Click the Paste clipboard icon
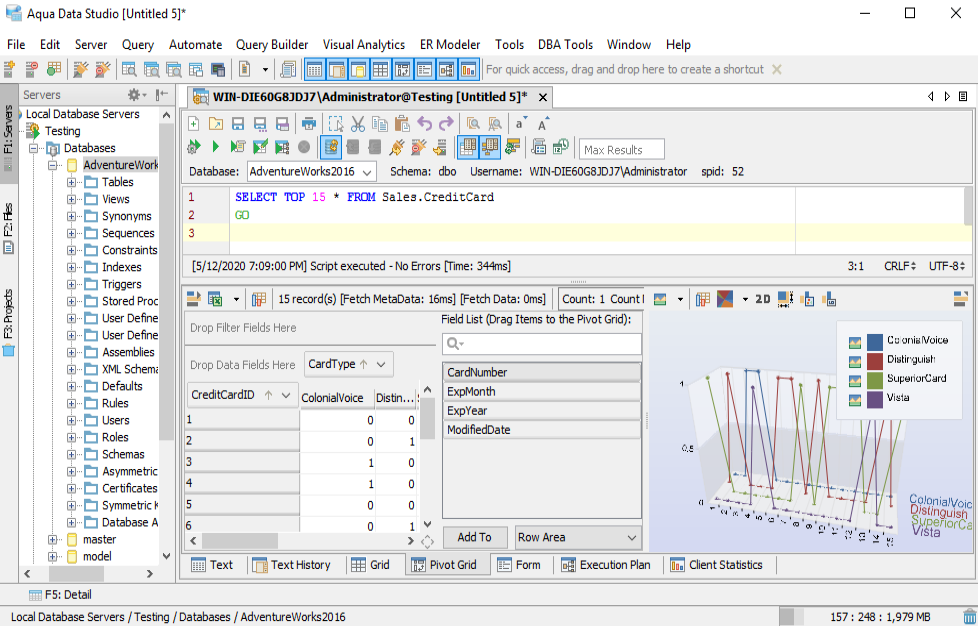 tap(402, 124)
